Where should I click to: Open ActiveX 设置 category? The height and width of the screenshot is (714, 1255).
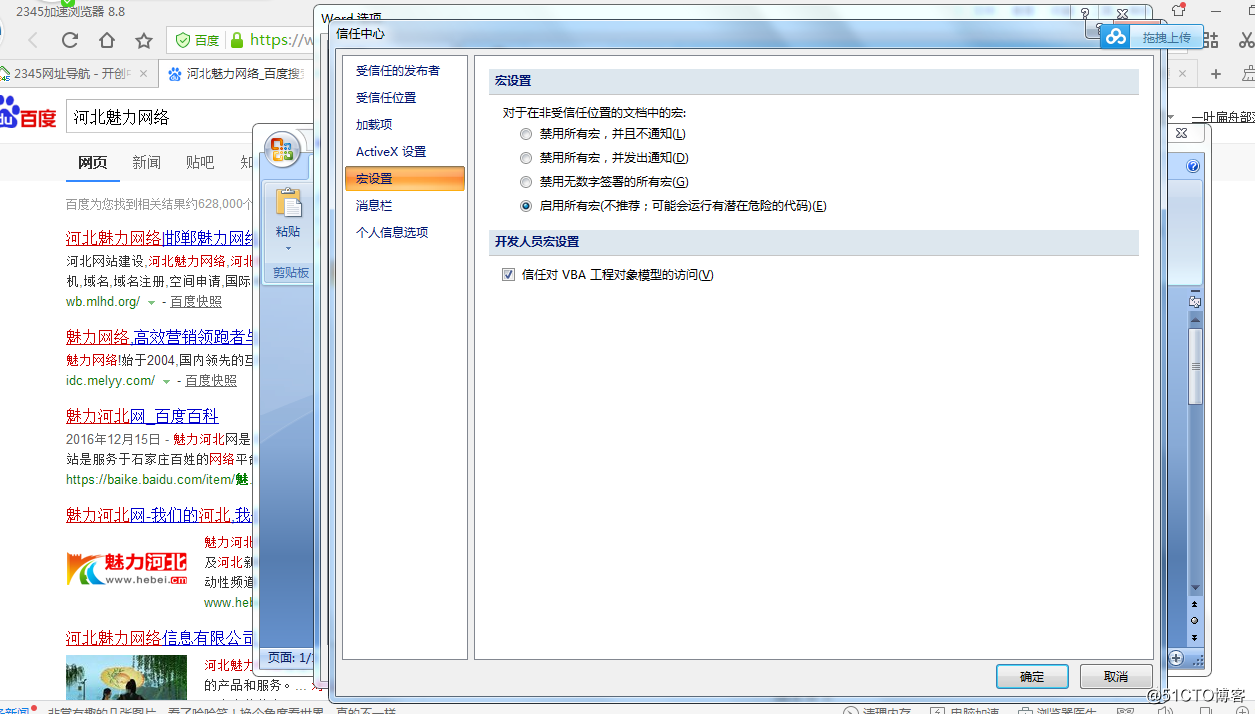[391, 152]
